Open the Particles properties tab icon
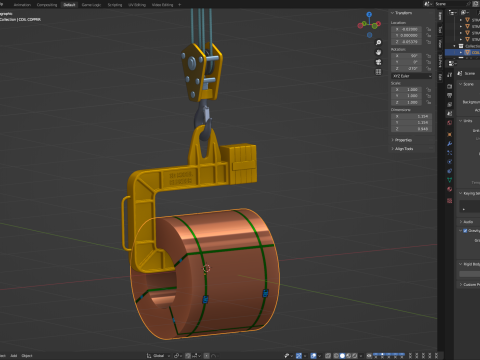 pyautogui.click(x=449, y=153)
